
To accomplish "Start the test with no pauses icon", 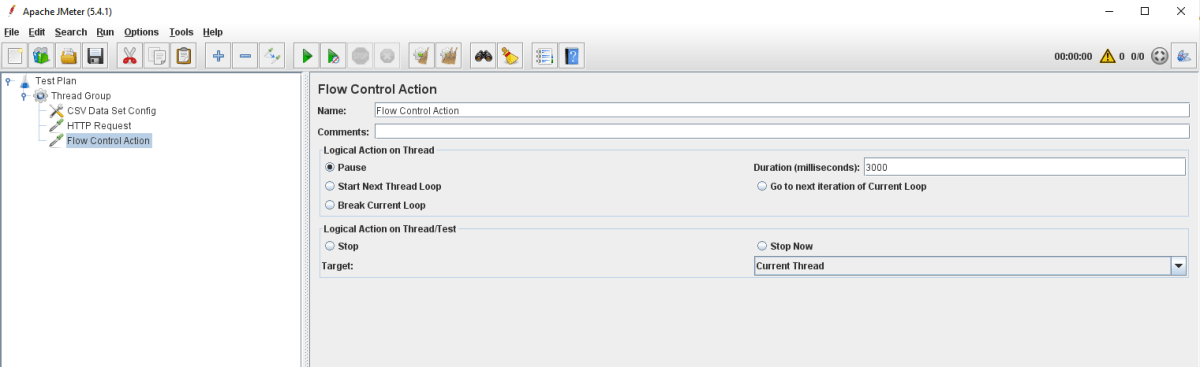I will click(x=334, y=56).
